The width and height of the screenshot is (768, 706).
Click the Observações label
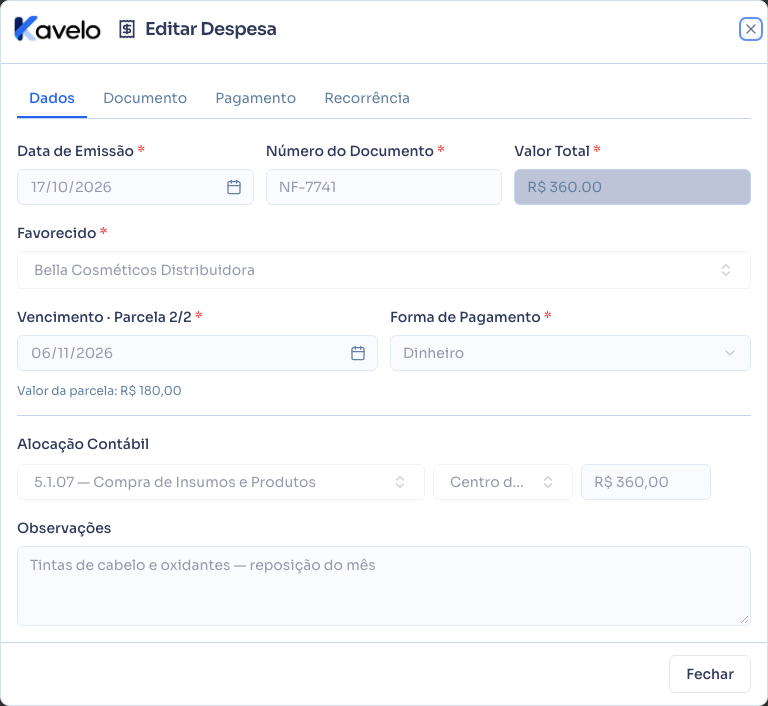[64, 528]
